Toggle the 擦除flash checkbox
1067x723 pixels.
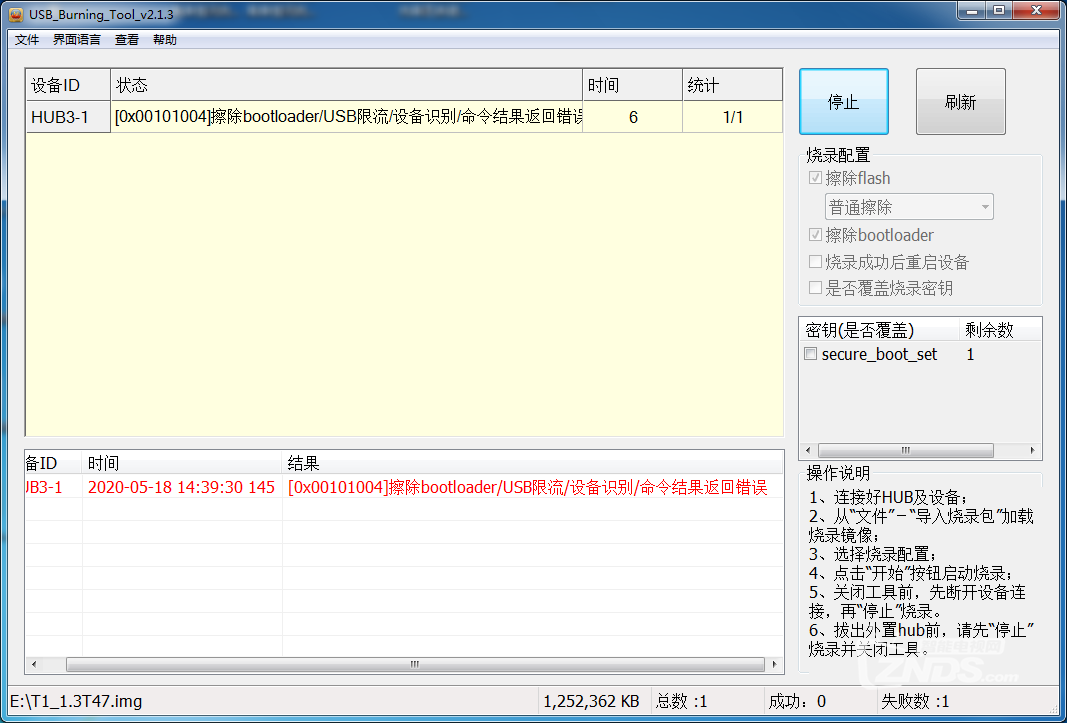815,178
